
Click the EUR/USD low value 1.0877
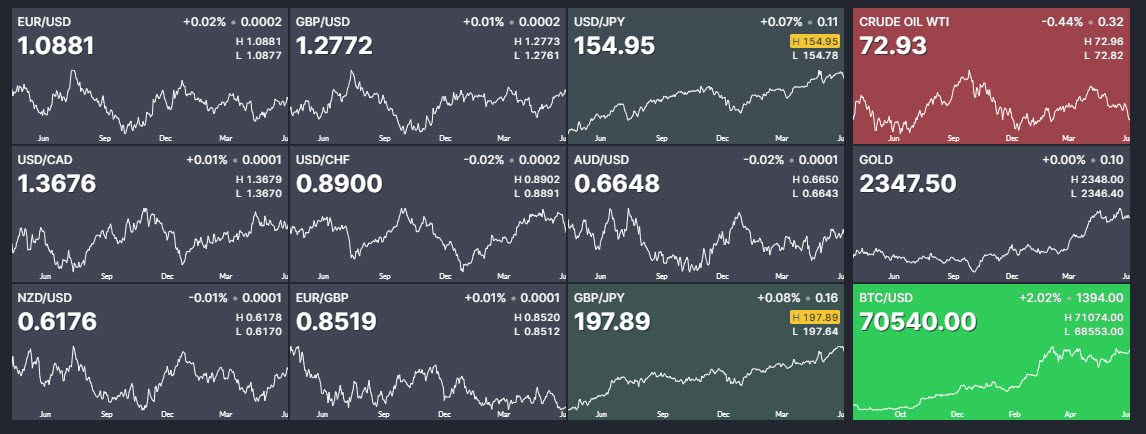[258, 55]
